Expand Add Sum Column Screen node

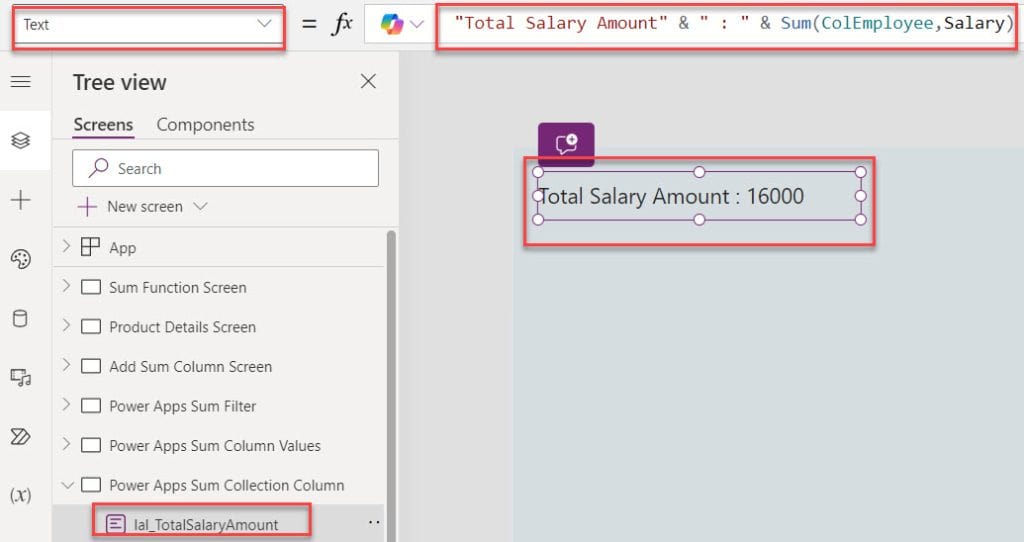(x=66, y=365)
